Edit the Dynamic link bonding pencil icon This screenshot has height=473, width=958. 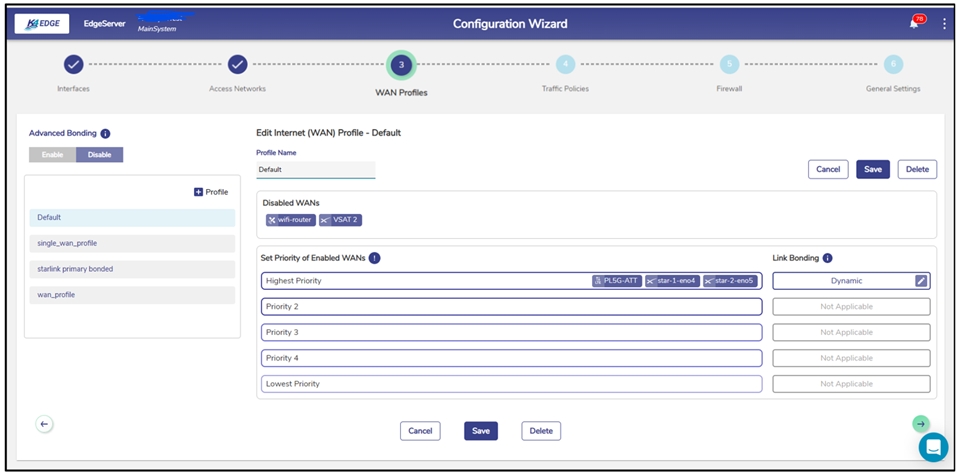(921, 281)
